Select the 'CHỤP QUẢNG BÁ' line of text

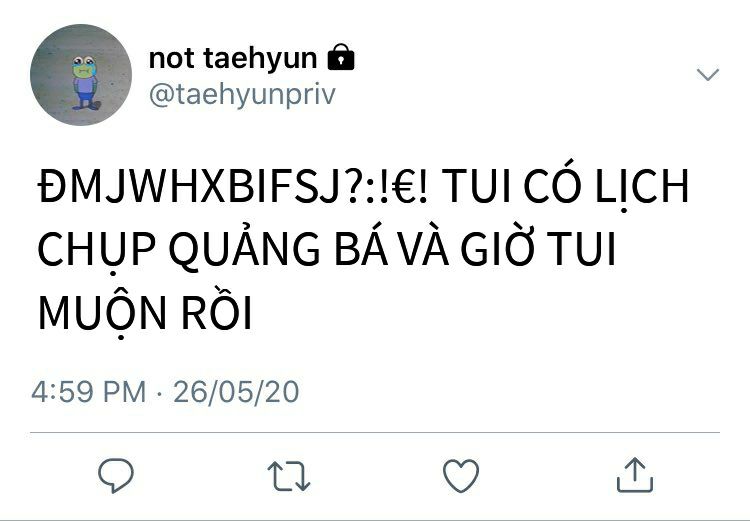point(212,250)
